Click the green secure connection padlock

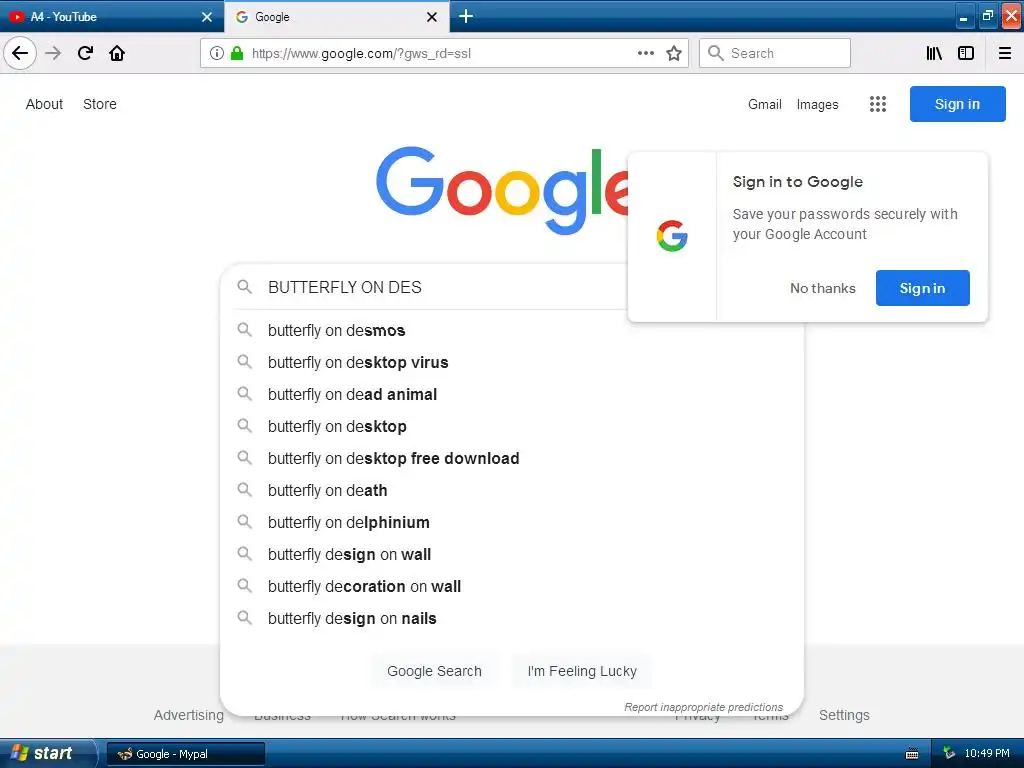click(x=237, y=54)
